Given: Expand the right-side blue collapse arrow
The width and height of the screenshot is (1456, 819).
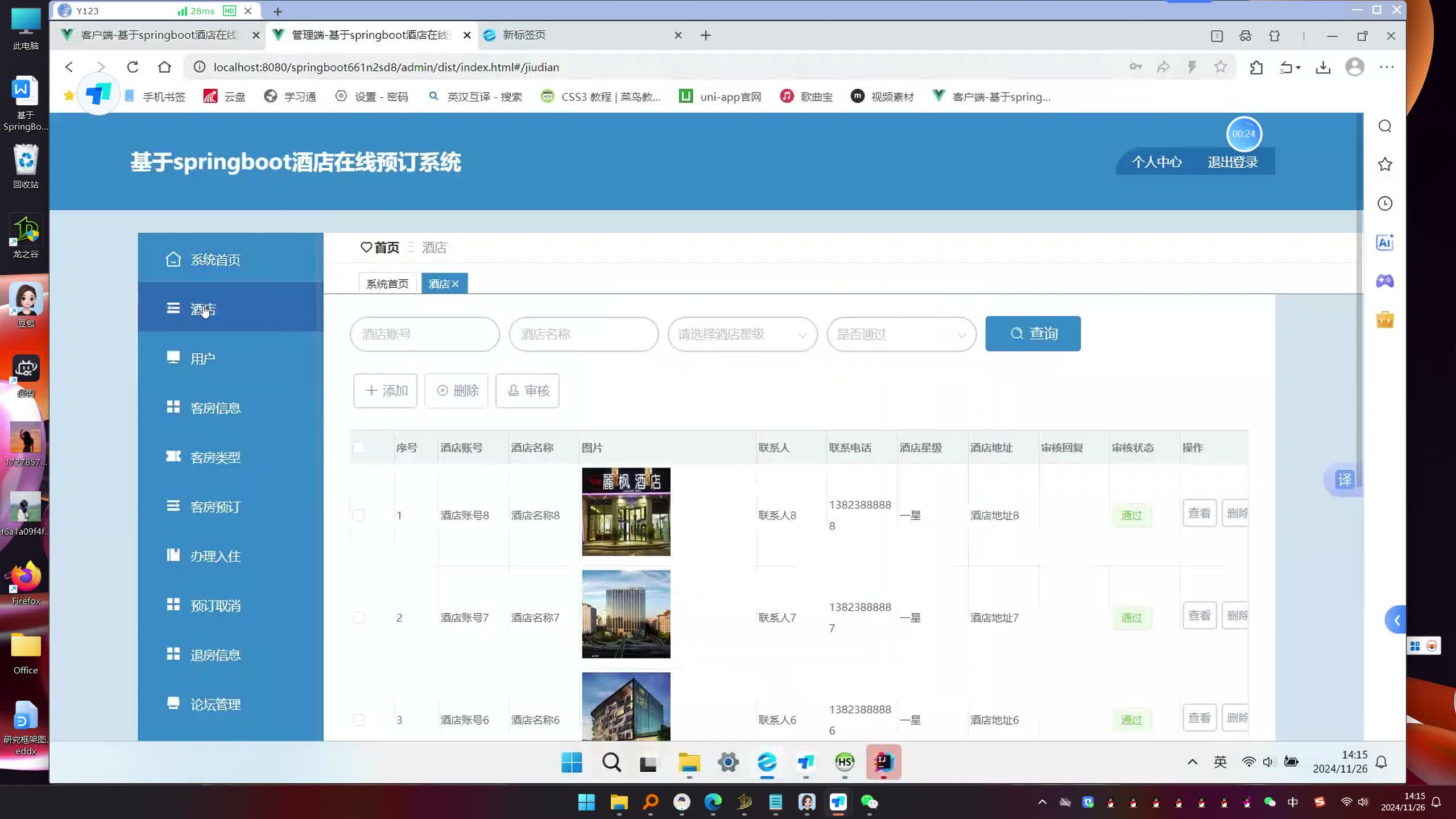Looking at the screenshot, I should [x=1396, y=620].
